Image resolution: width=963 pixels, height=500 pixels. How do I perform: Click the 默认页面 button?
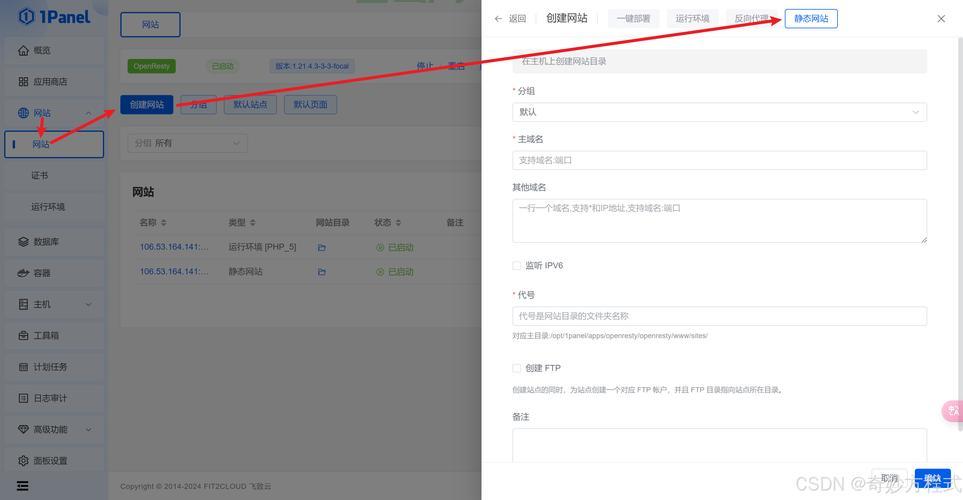pos(310,104)
